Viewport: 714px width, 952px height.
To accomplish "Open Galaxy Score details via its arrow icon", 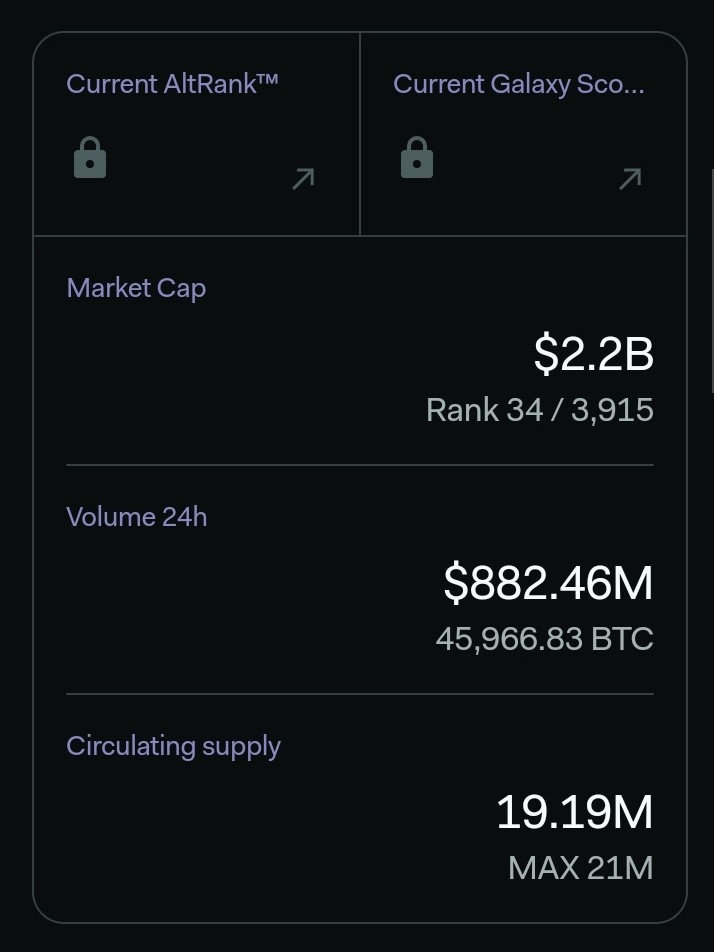I will click(x=630, y=179).
